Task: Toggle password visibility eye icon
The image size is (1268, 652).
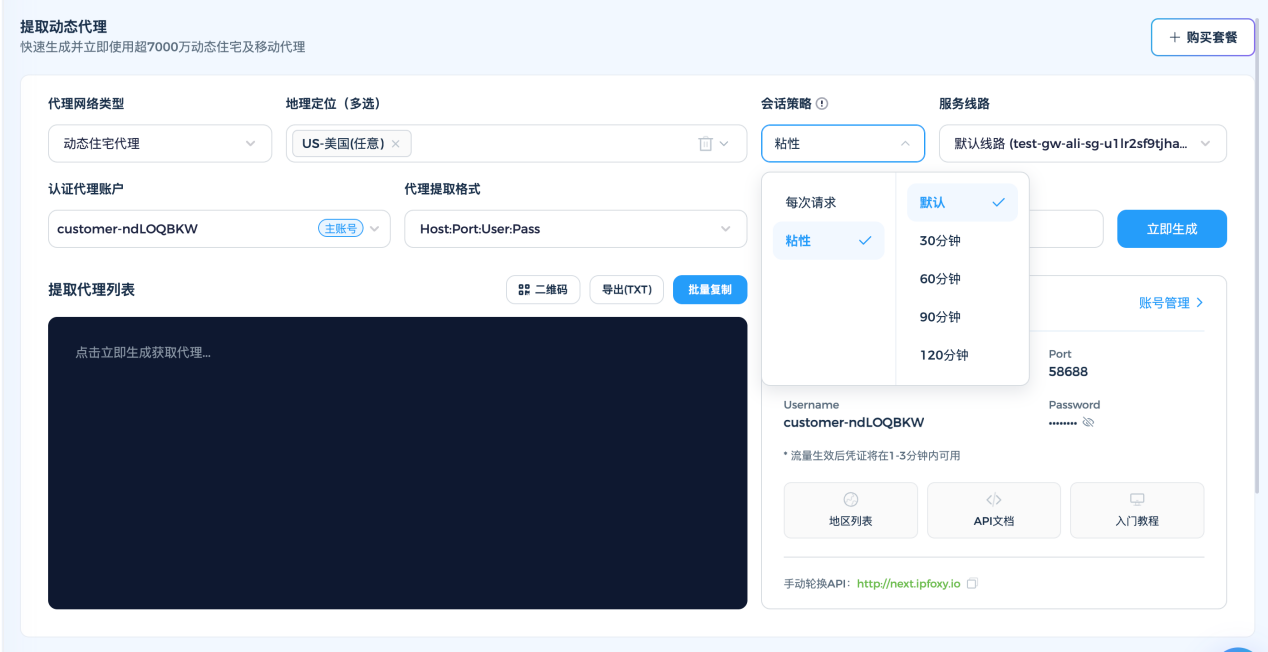Action: (x=1088, y=422)
